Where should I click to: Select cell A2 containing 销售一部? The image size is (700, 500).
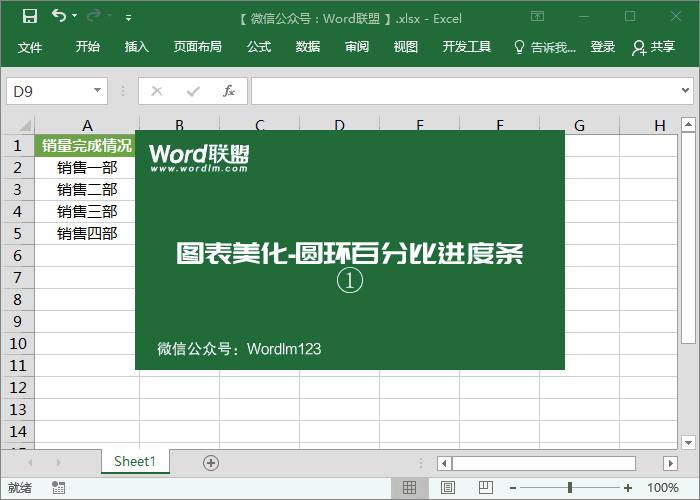point(87,167)
